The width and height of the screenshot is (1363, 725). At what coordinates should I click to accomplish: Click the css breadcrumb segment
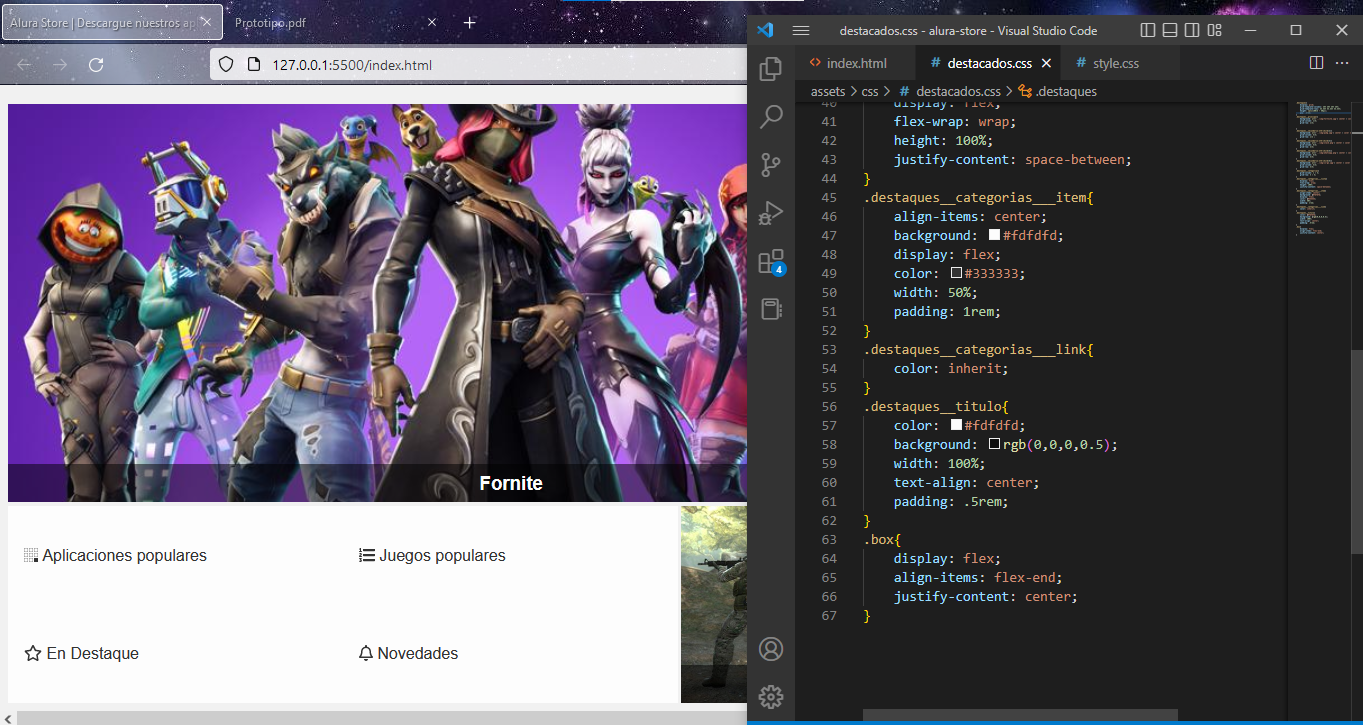[x=870, y=91]
